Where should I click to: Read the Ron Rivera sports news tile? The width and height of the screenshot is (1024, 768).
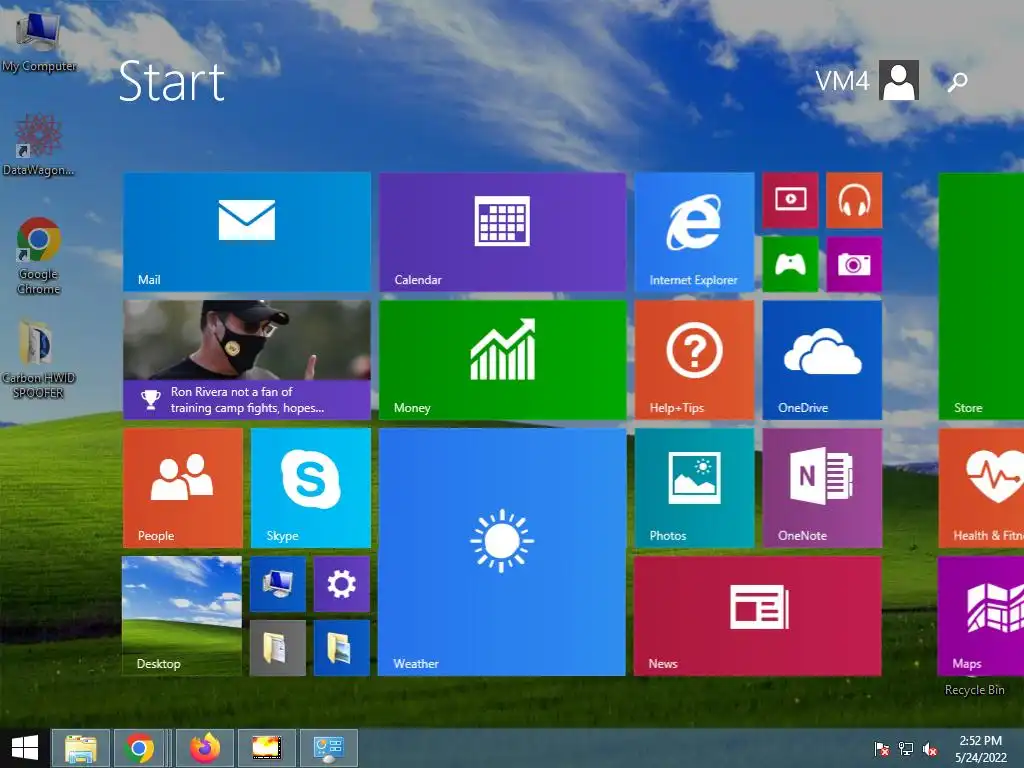[x=247, y=360]
